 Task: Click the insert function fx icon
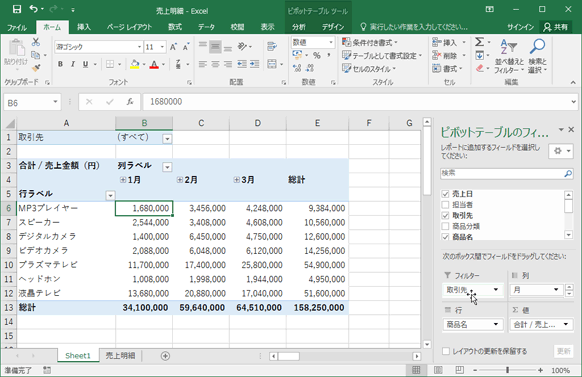coord(130,102)
